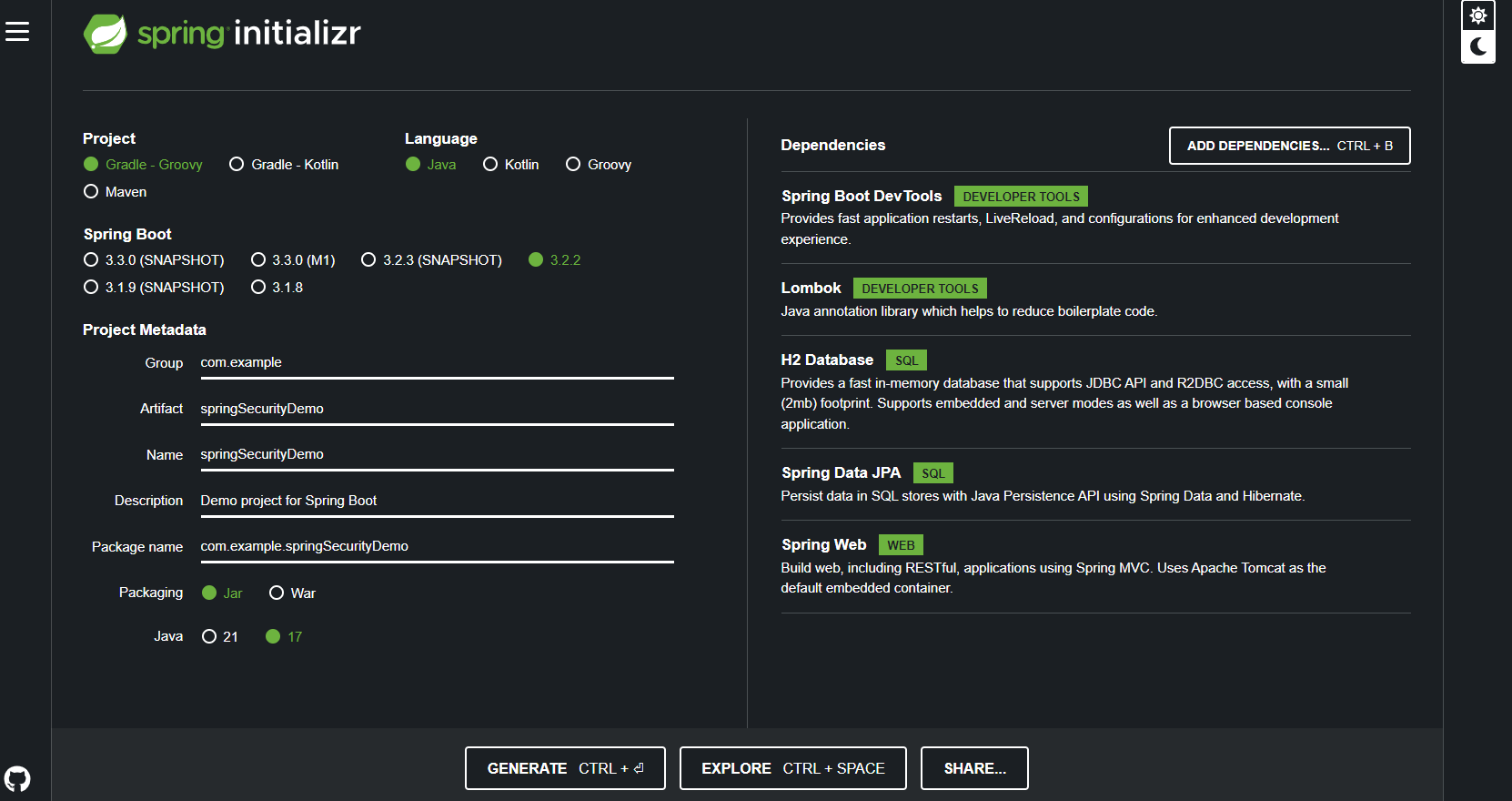This screenshot has height=801, width=1512.
Task: Open Explore project preview button
Action: [793, 768]
